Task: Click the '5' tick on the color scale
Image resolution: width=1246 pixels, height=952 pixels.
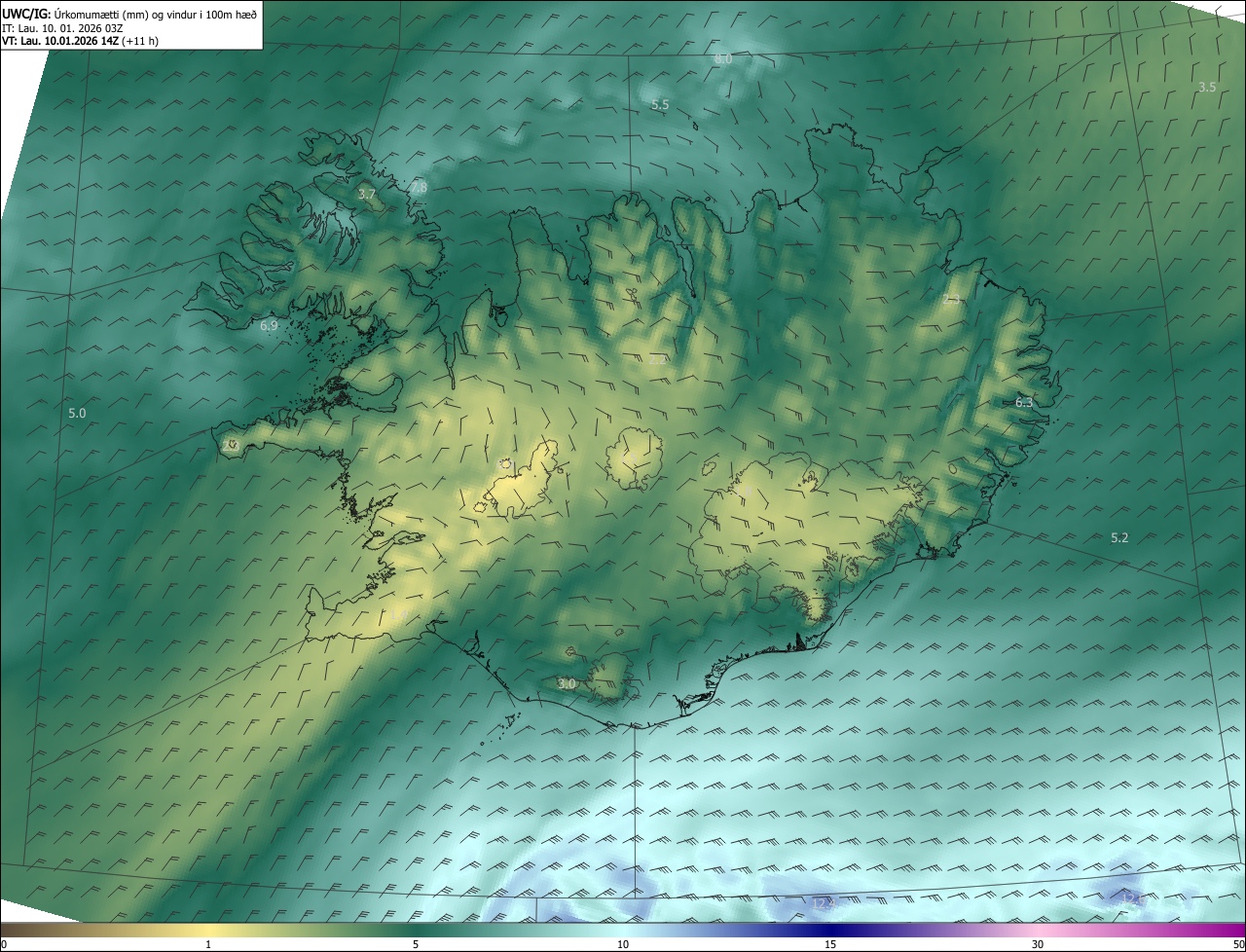Action: 416,944
